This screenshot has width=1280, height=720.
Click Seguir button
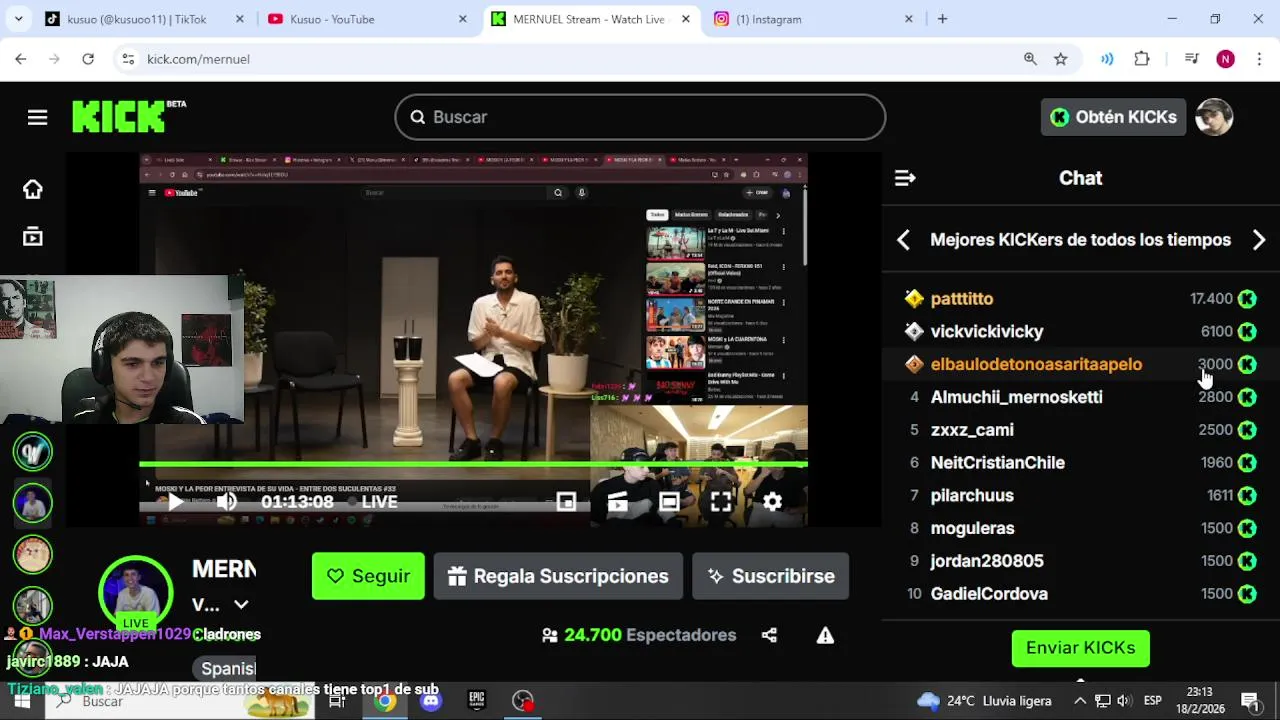(x=368, y=576)
